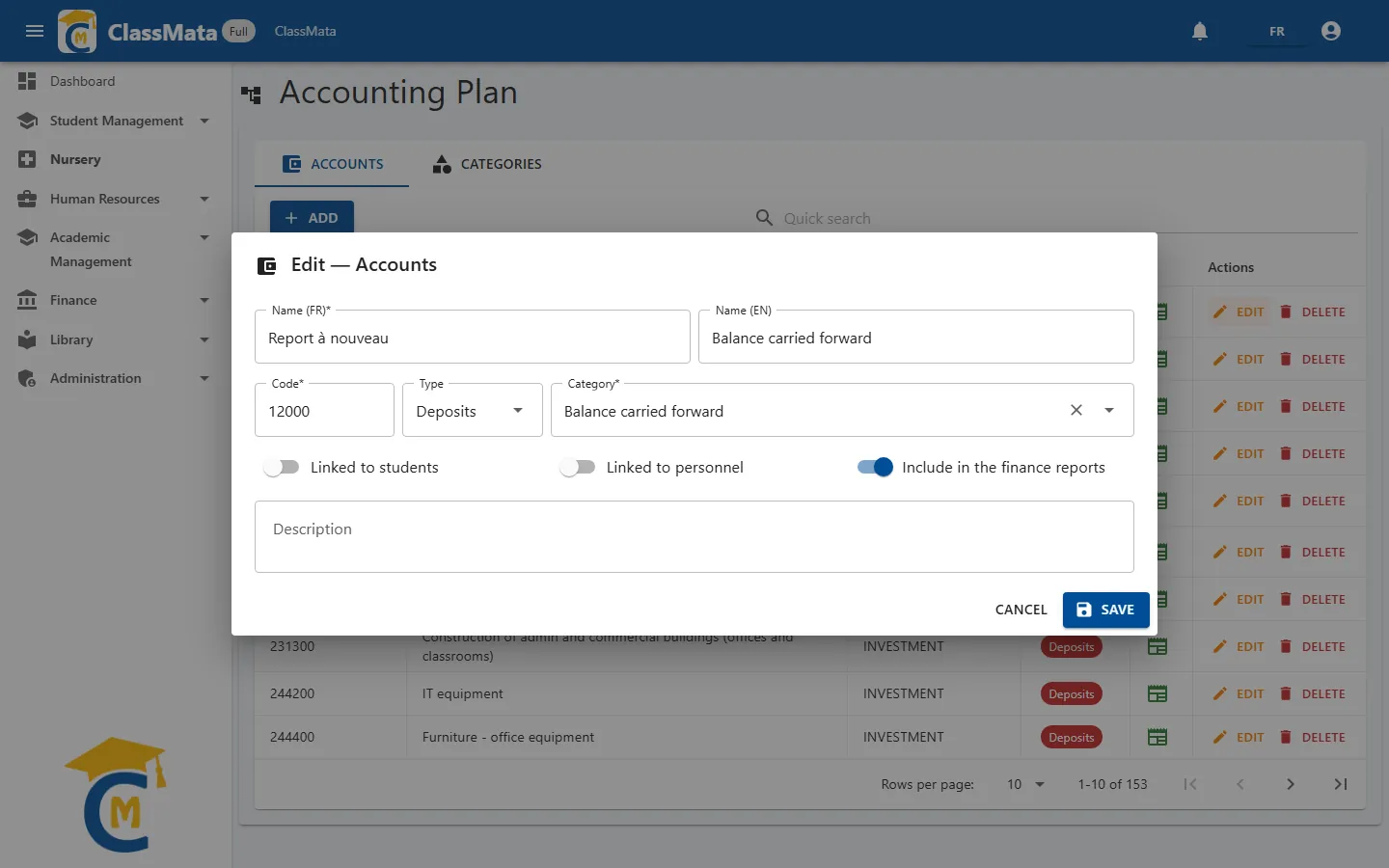
Task: Click the search magnifier icon
Action: [764, 218]
